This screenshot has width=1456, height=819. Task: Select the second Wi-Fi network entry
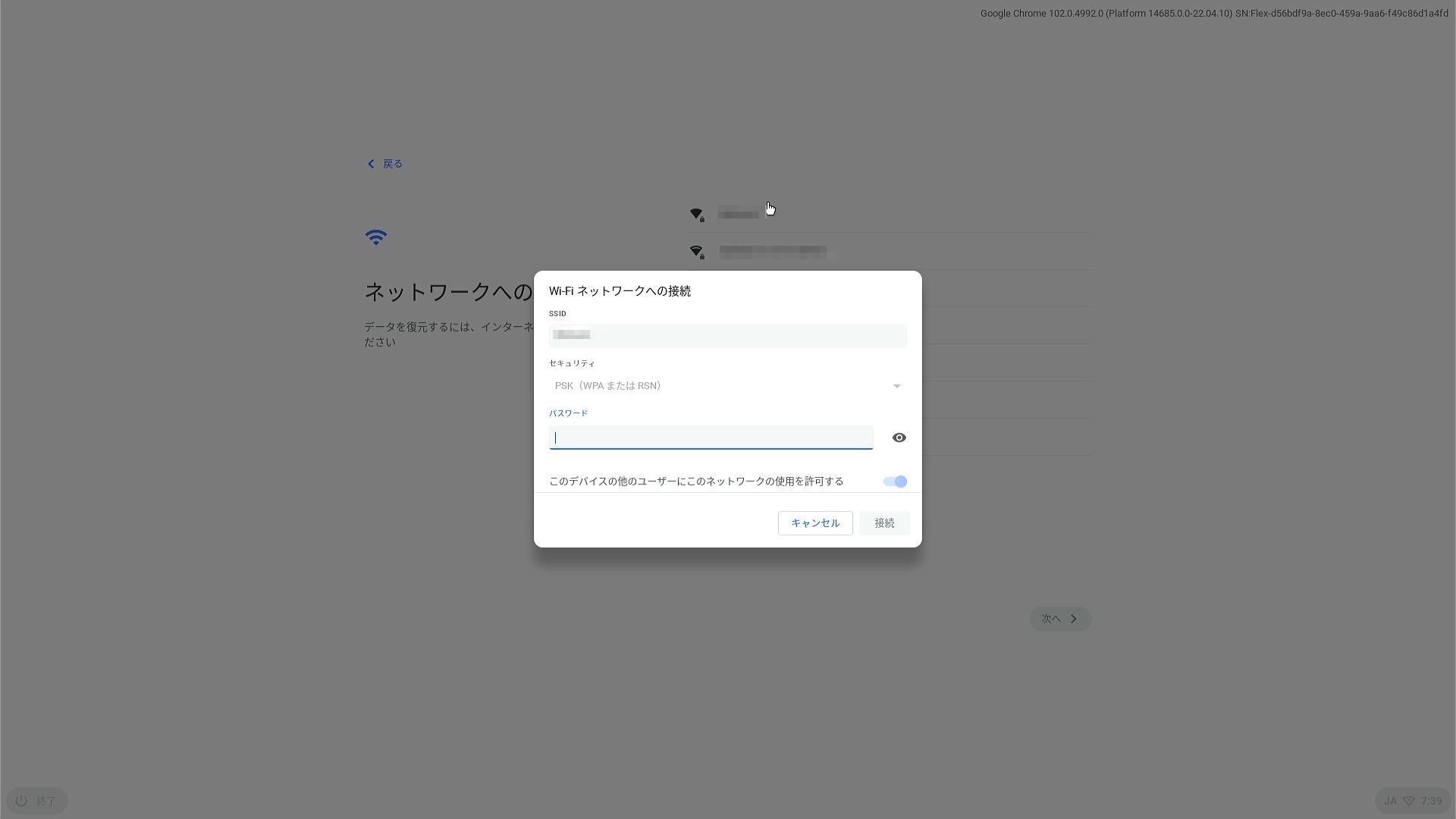889,251
